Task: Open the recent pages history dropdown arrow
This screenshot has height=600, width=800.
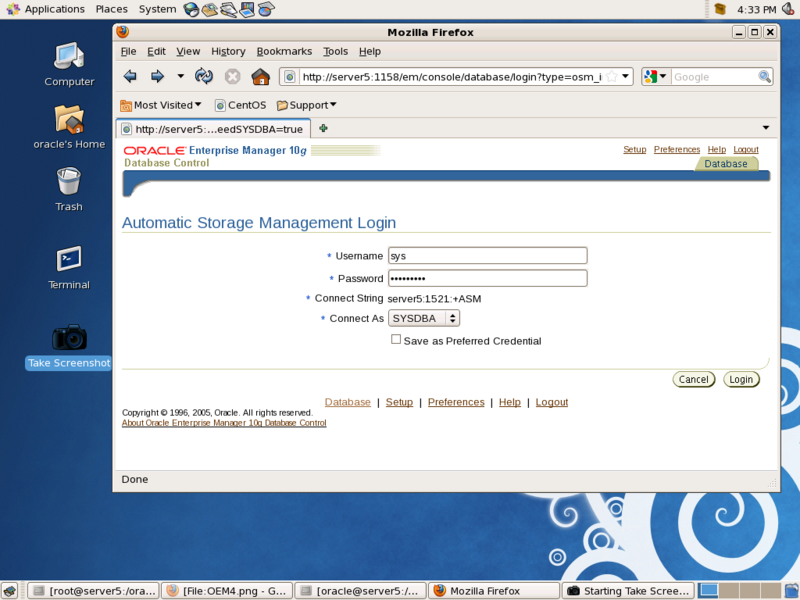Action: coord(180,77)
